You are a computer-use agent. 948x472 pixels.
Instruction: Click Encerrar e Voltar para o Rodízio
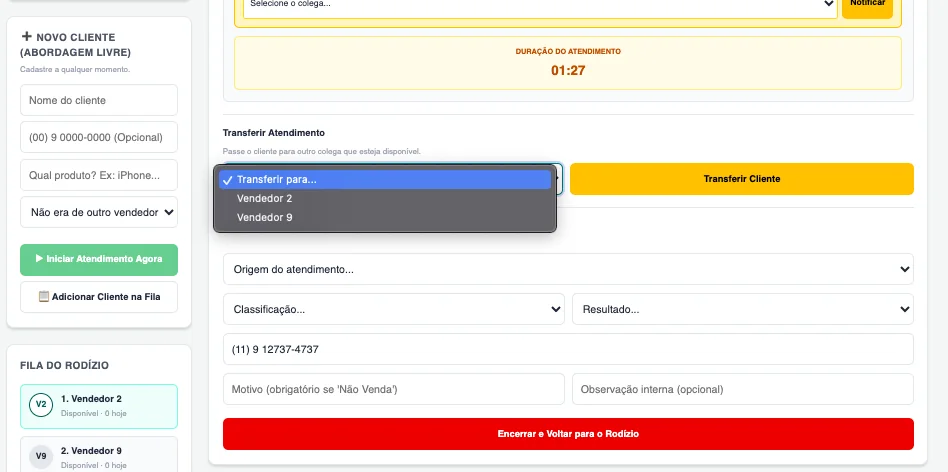[568, 434]
